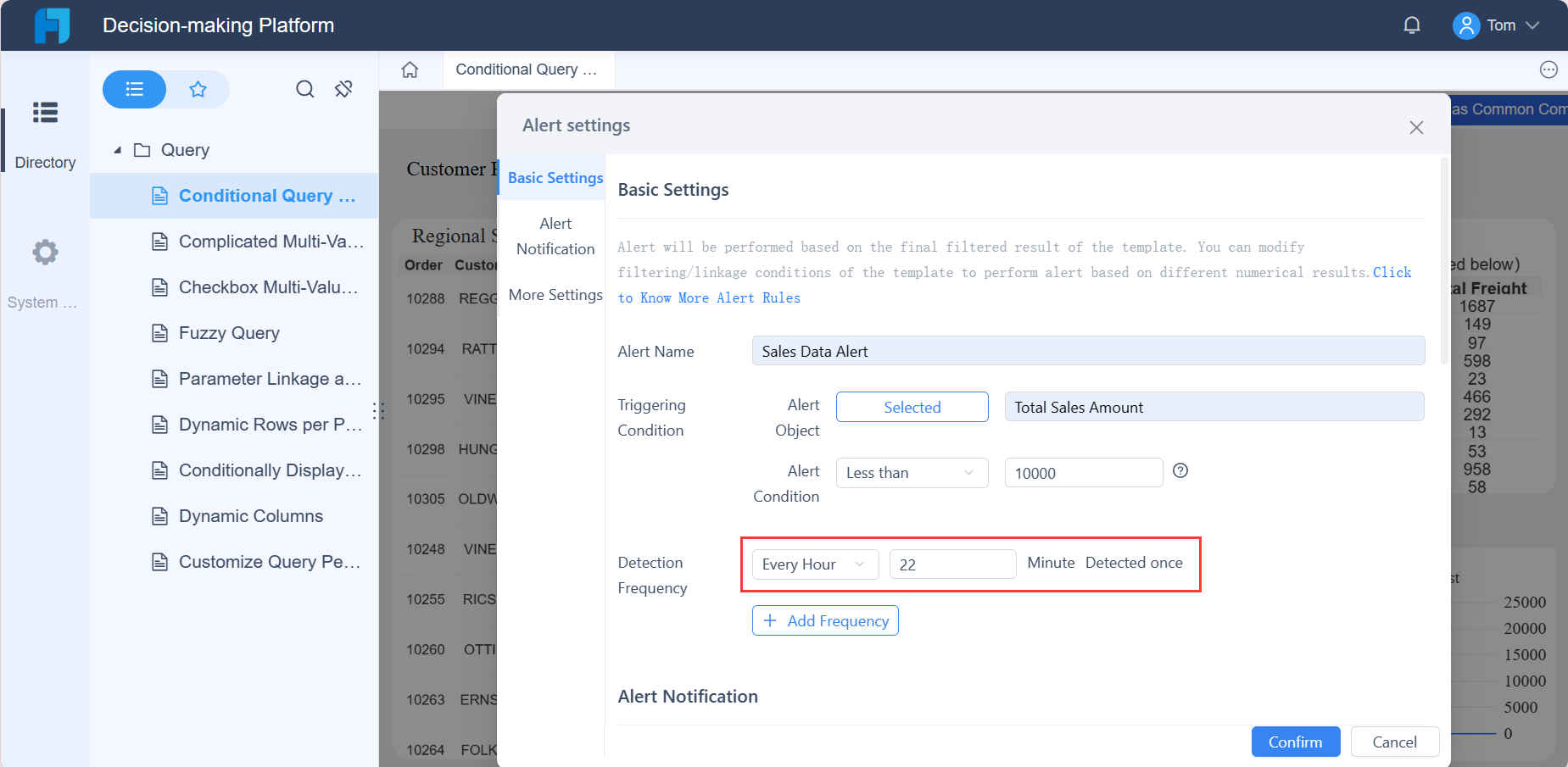Click the Alert Name input field
The image size is (1568, 767).
tap(1088, 350)
